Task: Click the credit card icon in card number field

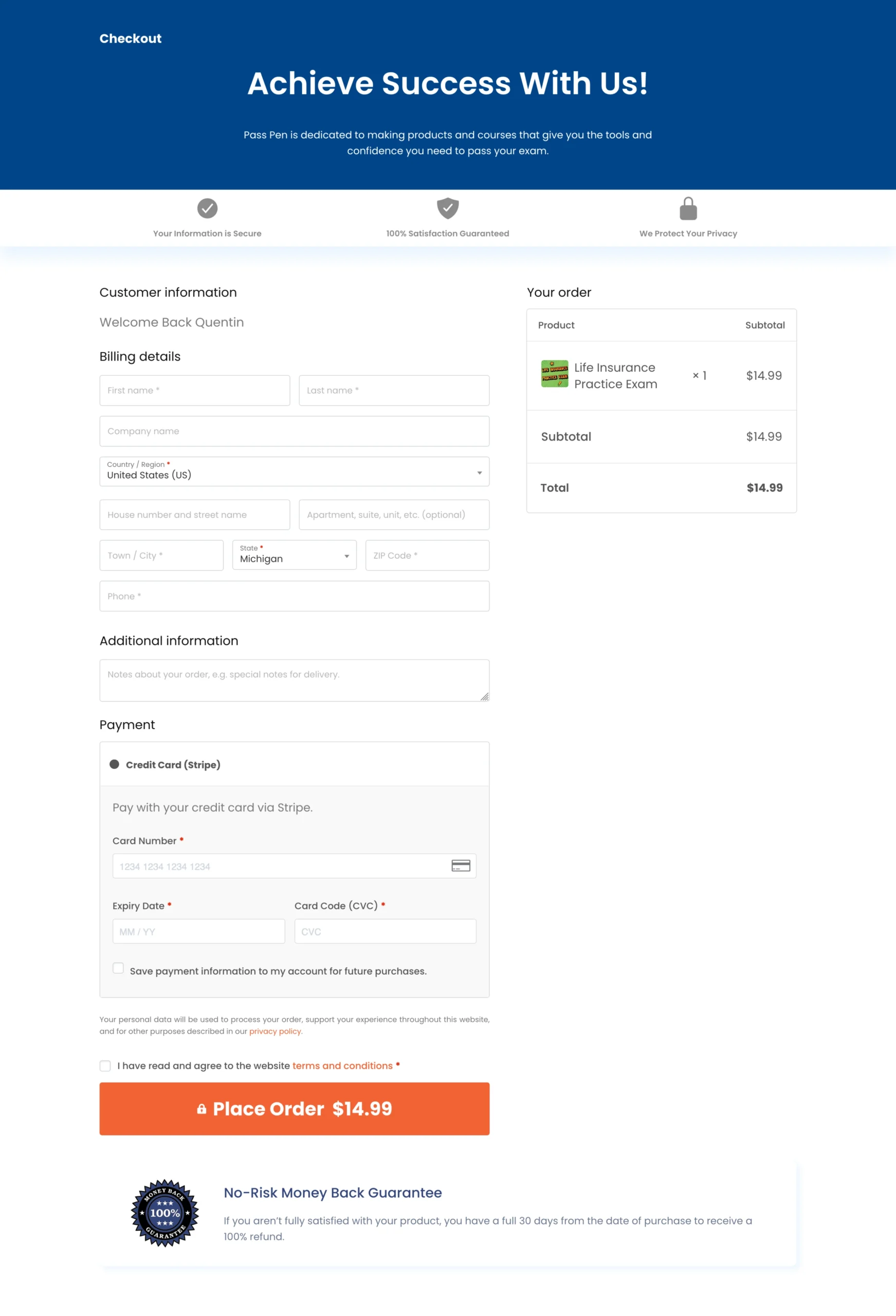Action: 461,866
